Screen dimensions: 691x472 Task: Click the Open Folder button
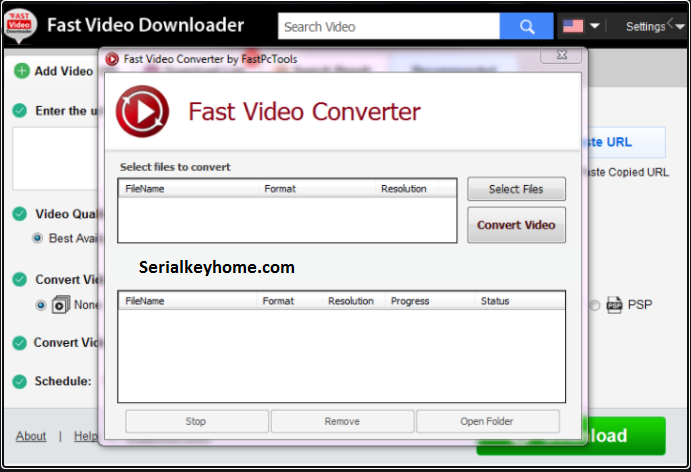[487, 421]
